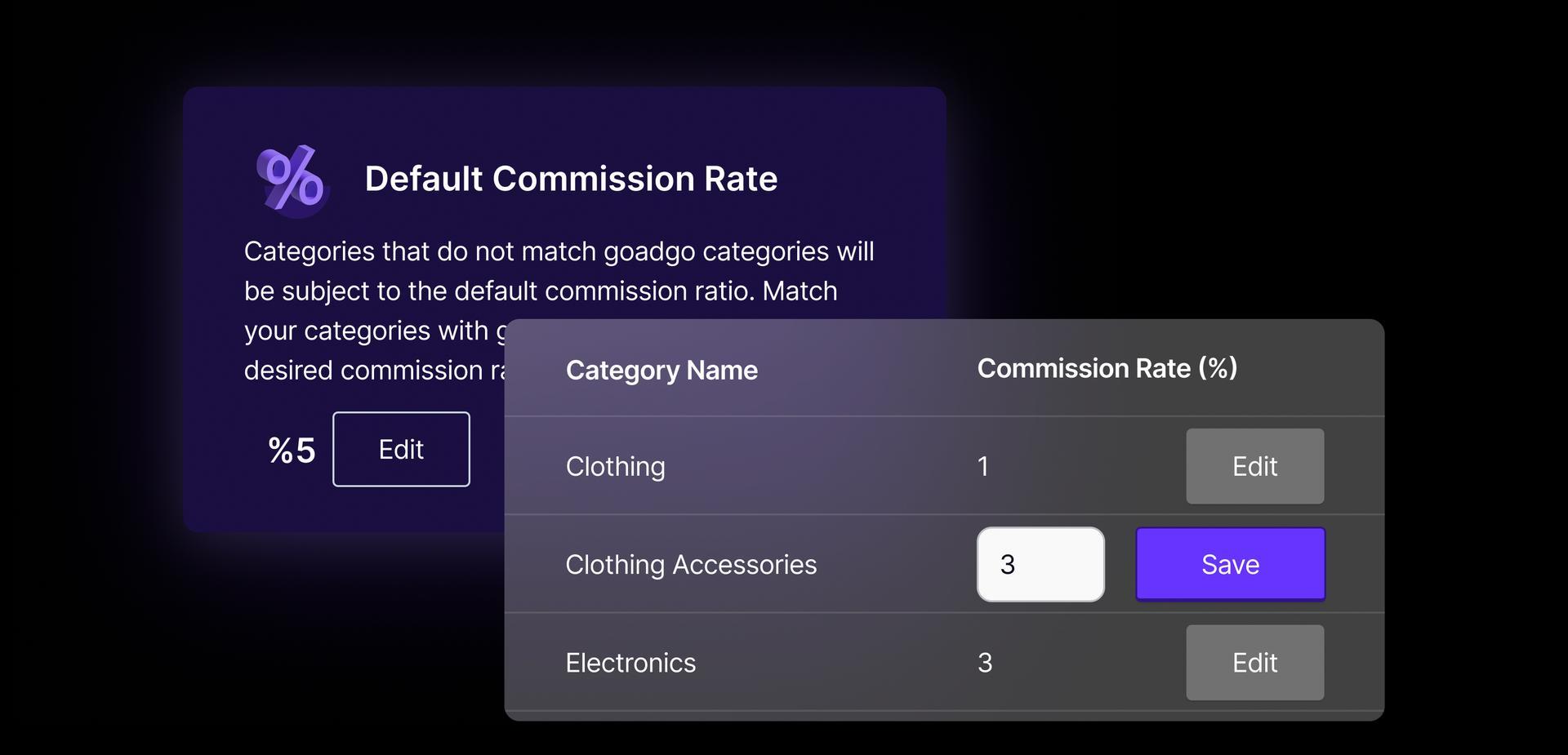Click the %5 default rate value
The height and width of the screenshot is (755, 1568).
[292, 451]
